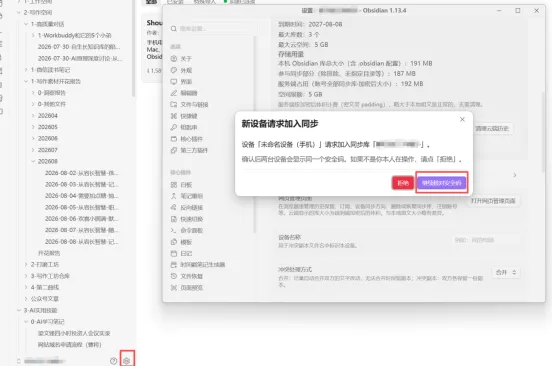The height and width of the screenshot is (367, 553).
Task: Open note 2026-08-02 in file tree
Action: (x=81, y=173)
